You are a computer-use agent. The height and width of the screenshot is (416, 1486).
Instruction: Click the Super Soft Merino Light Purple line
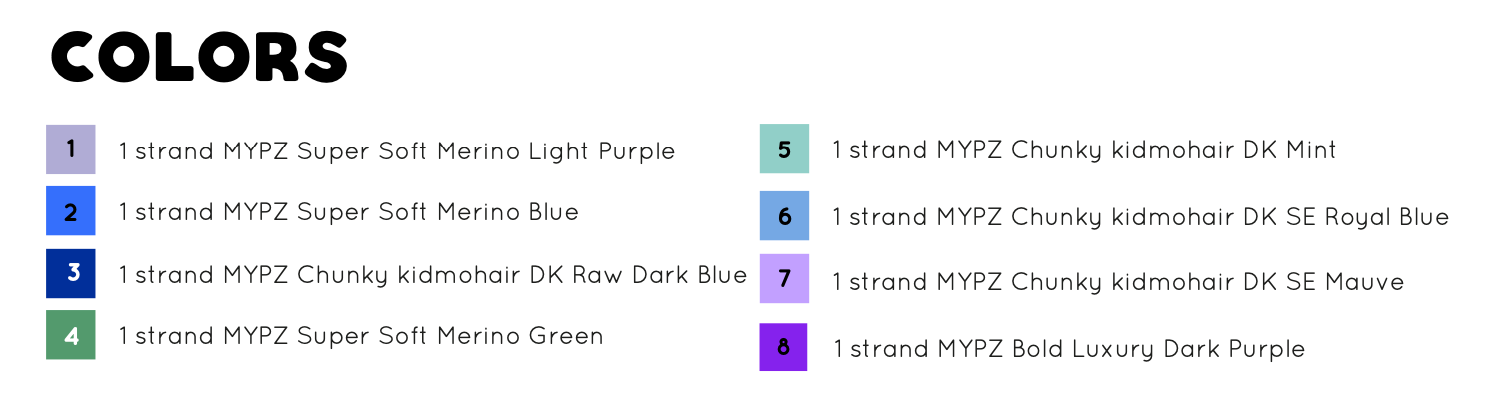[397, 151]
